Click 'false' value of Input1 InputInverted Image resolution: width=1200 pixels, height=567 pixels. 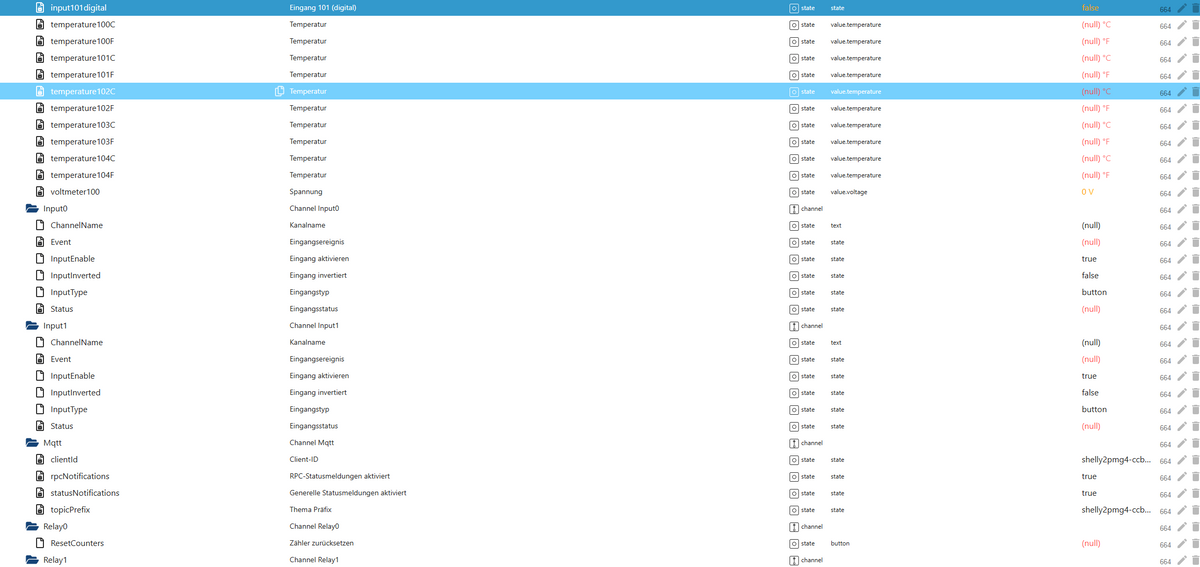tap(1090, 393)
